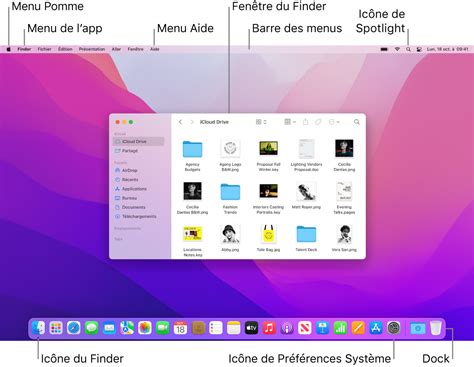Launch Keynote from the Dock
Image resolution: width=474 pixels, height=367 pixels.
click(322, 328)
